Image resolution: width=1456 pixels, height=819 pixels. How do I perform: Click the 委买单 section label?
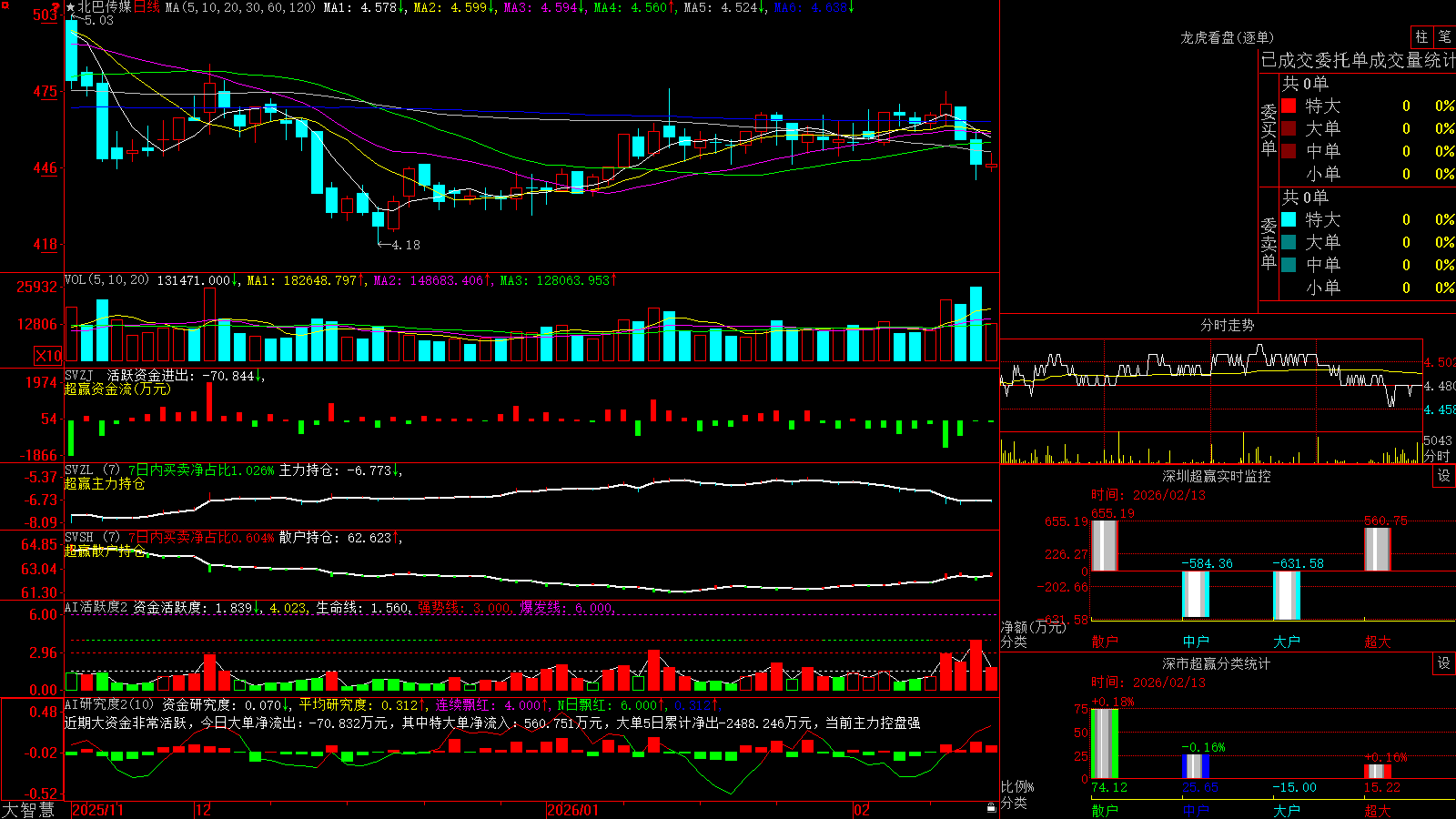(x=1269, y=129)
